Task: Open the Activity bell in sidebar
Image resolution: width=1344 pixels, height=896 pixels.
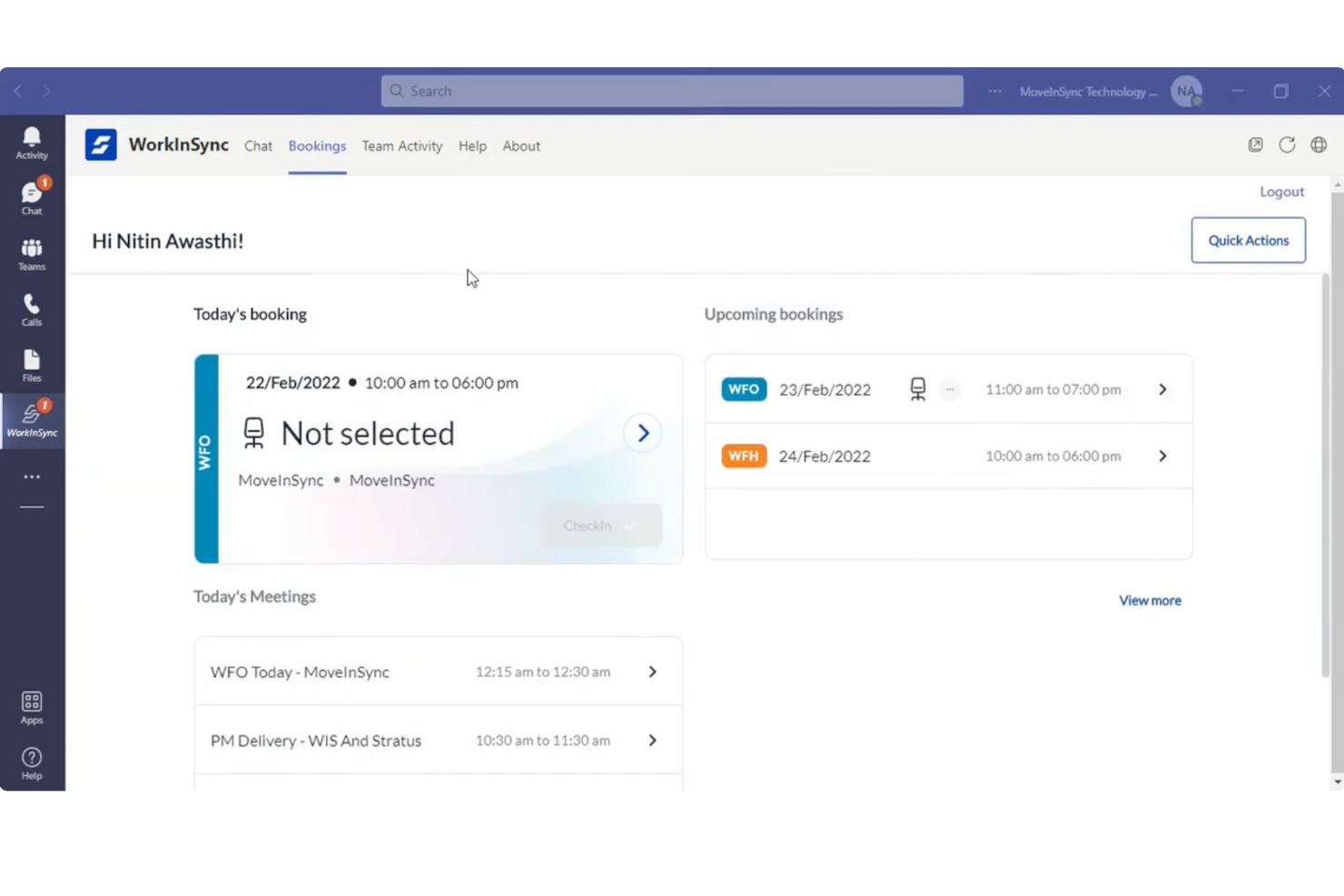Action: click(32, 143)
